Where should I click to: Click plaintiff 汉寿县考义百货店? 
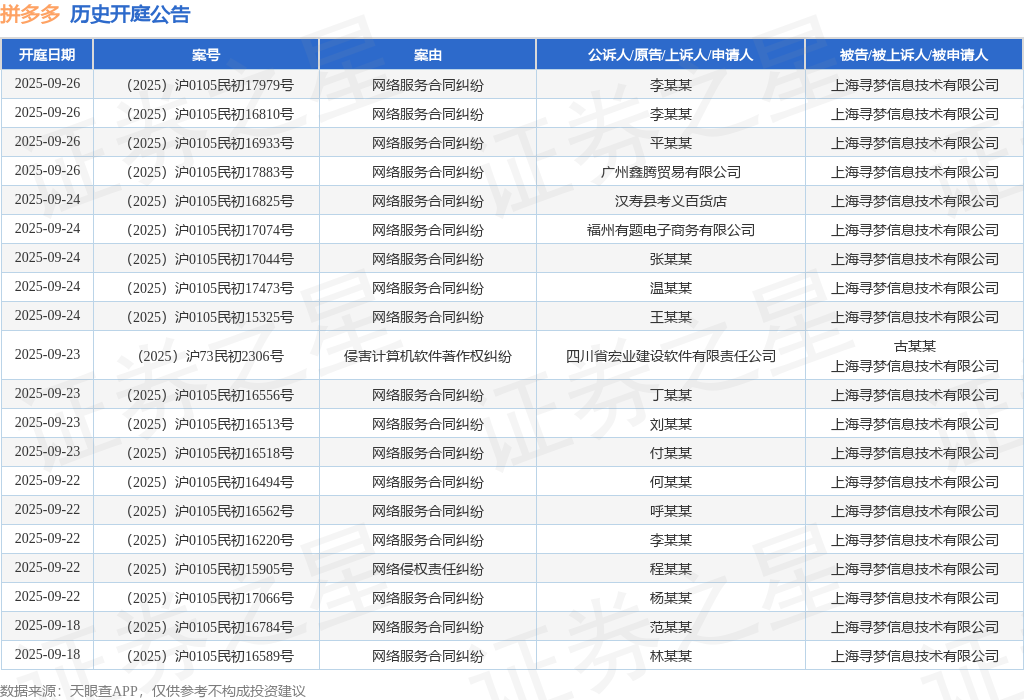(x=671, y=201)
